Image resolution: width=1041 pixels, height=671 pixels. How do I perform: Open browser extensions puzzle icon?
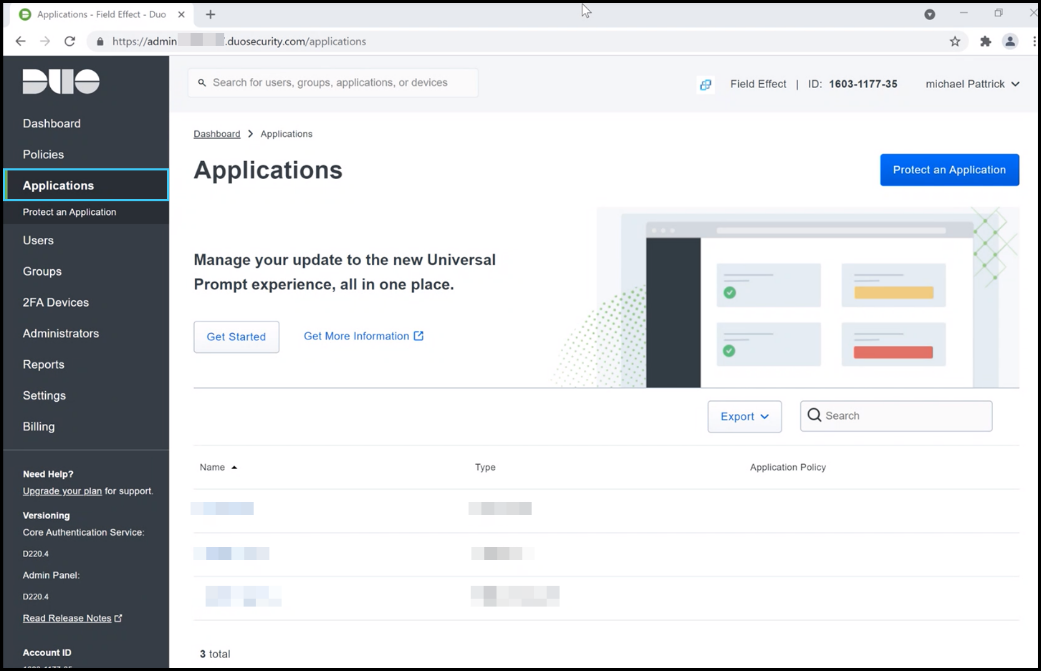(985, 41)
